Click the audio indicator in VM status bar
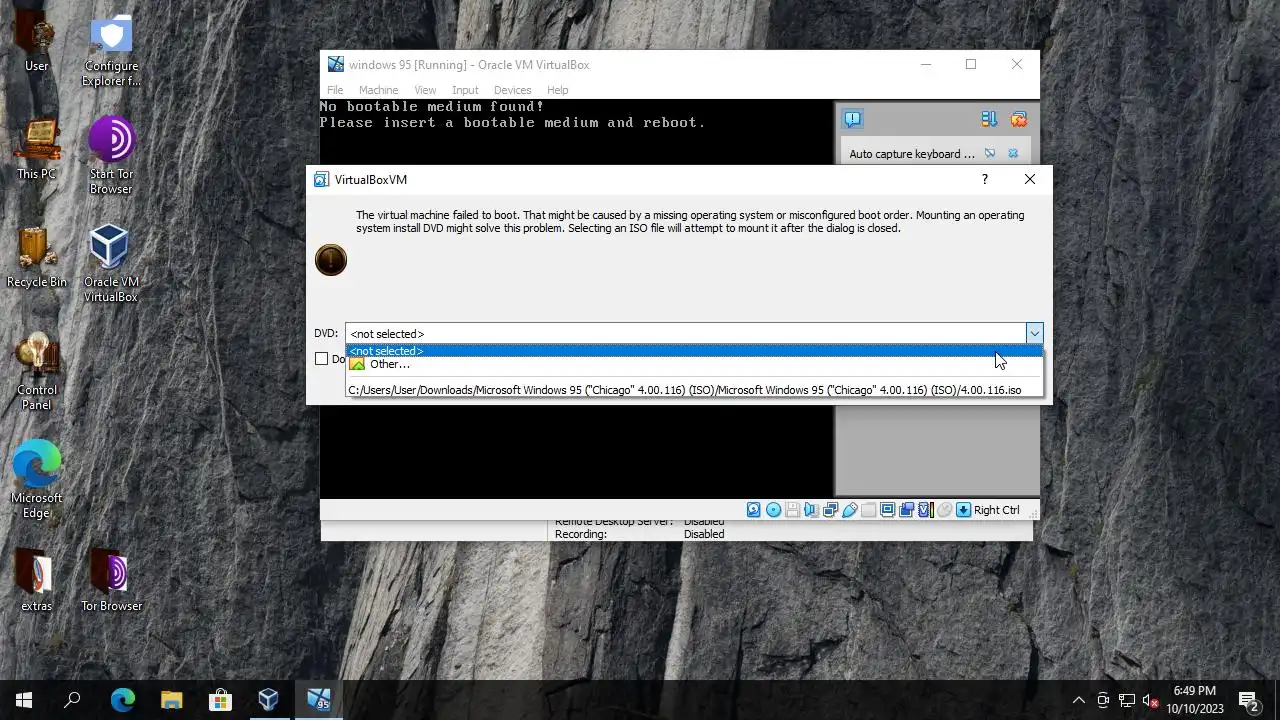 coord(811,510)
